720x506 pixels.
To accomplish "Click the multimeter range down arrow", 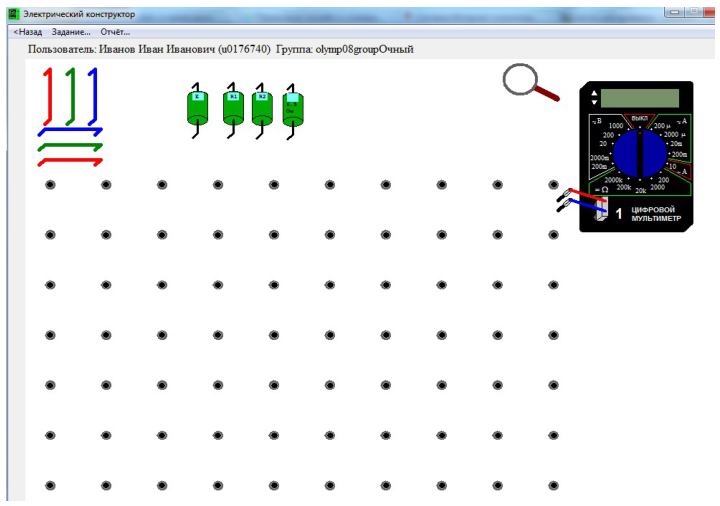I will click(x=594, y=102).
